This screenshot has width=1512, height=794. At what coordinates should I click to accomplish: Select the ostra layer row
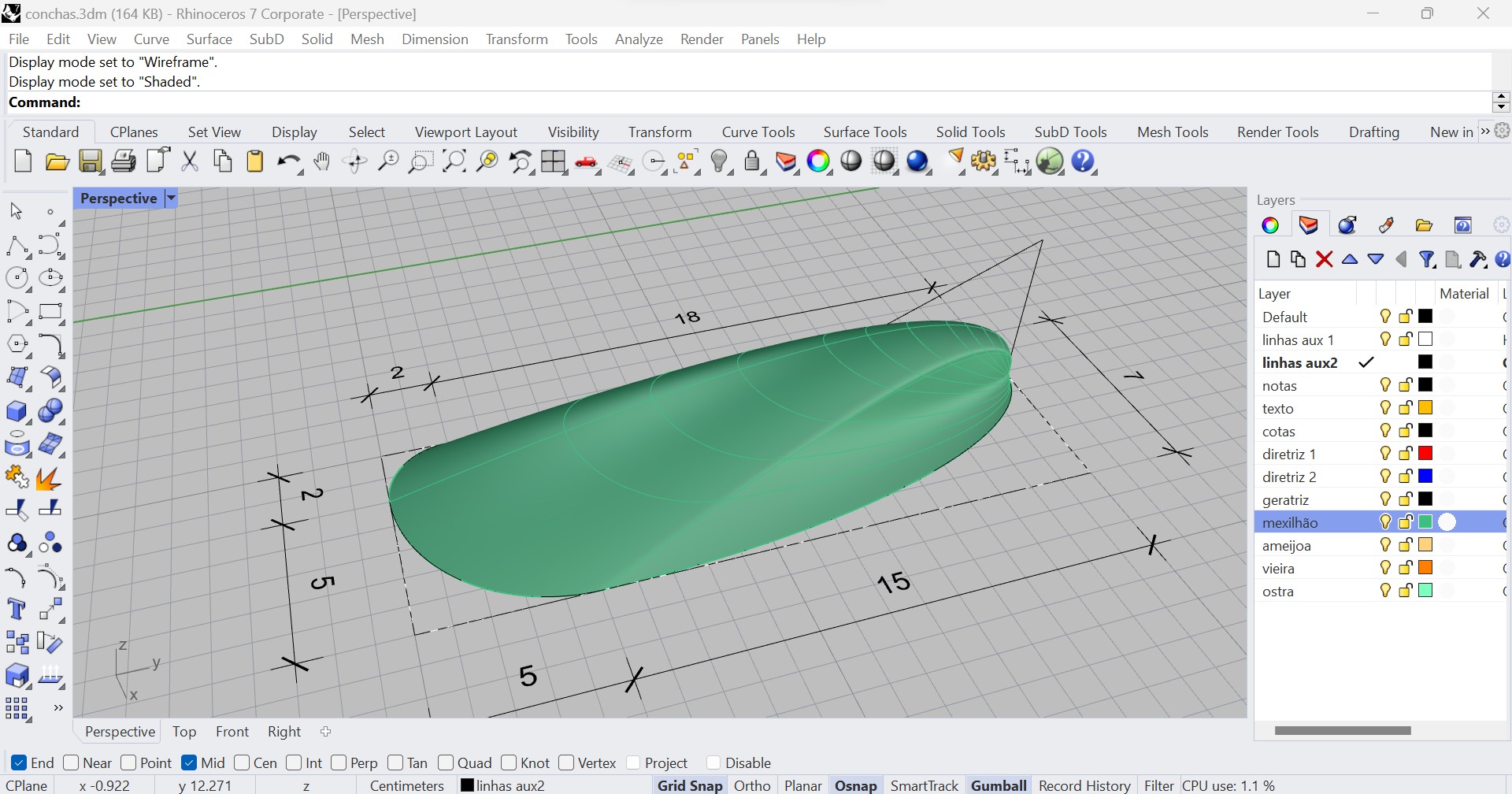[1380, 591]
